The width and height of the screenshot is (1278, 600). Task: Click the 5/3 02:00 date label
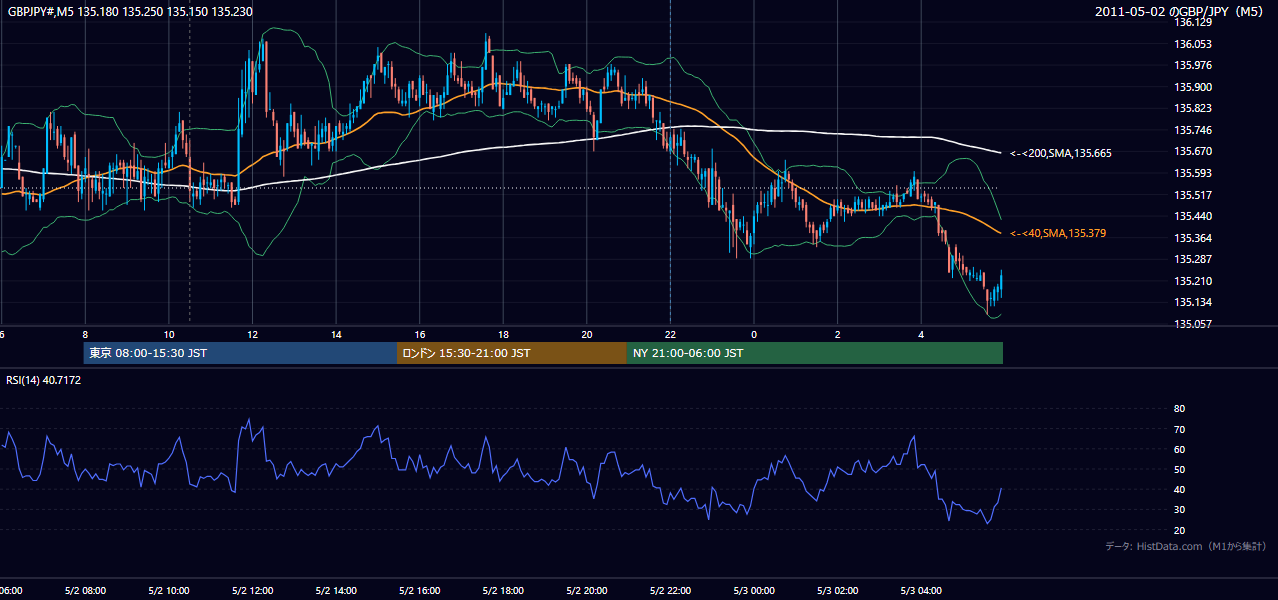(x=838, y=590)
